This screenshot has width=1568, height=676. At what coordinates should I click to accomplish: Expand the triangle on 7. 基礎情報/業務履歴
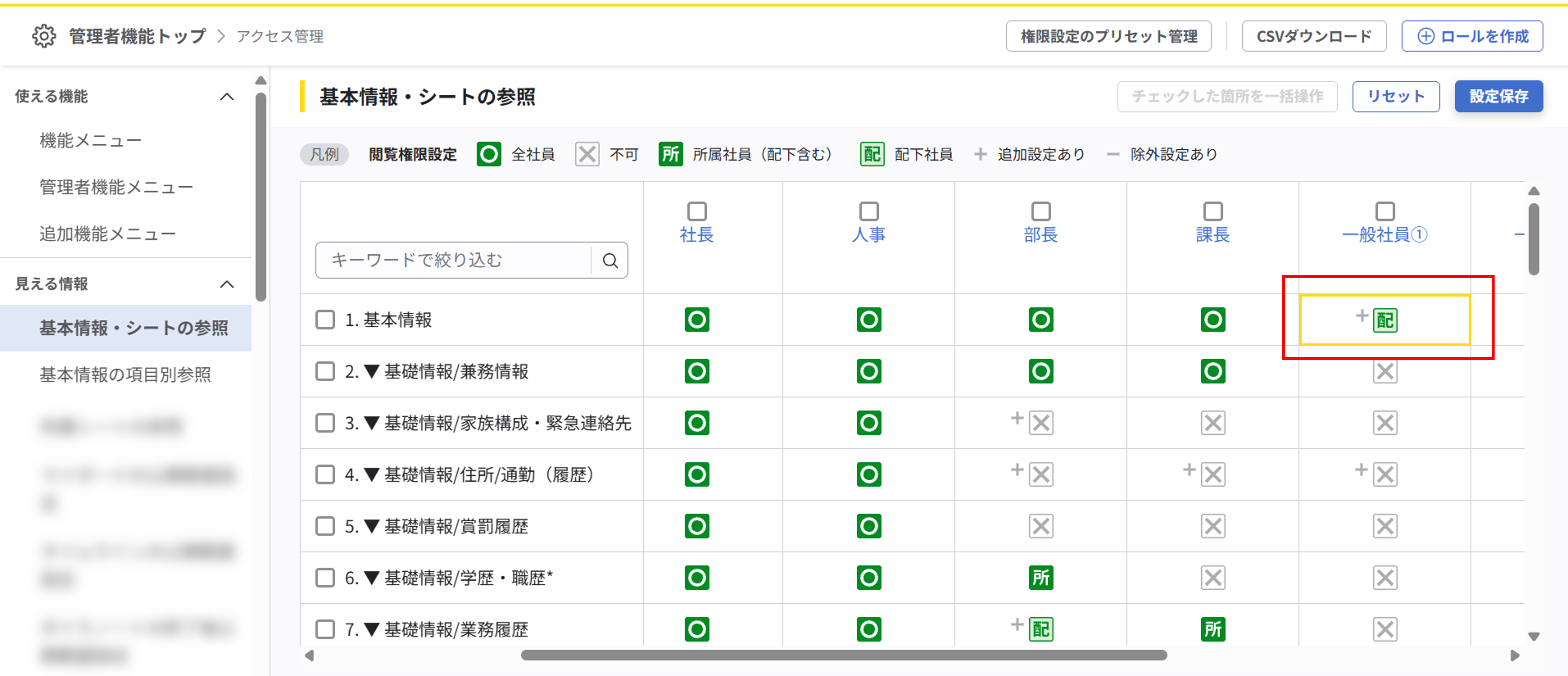tap(371, 630)
